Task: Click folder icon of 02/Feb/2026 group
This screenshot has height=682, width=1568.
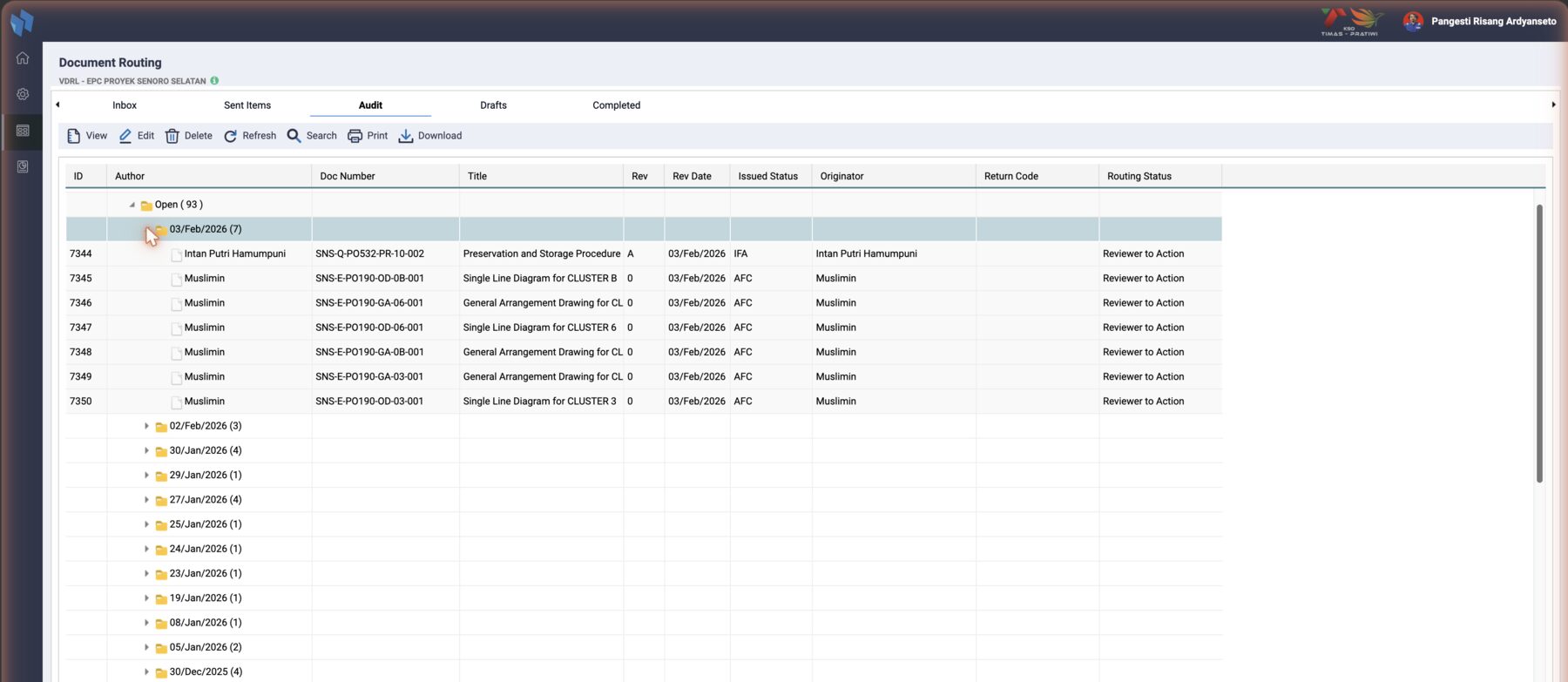Action: point(161,427)
